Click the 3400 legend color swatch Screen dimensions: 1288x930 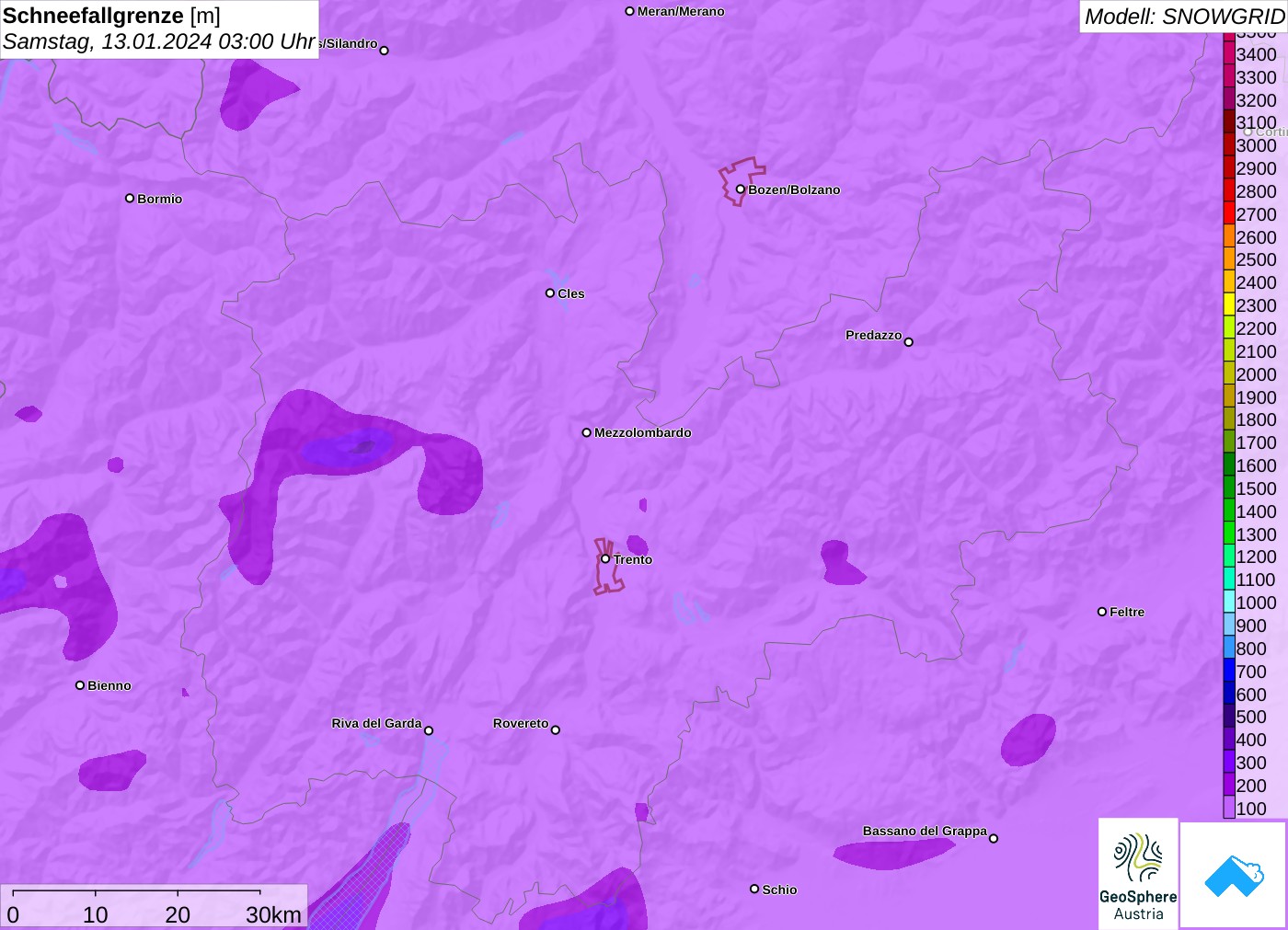coord(1229,53)
